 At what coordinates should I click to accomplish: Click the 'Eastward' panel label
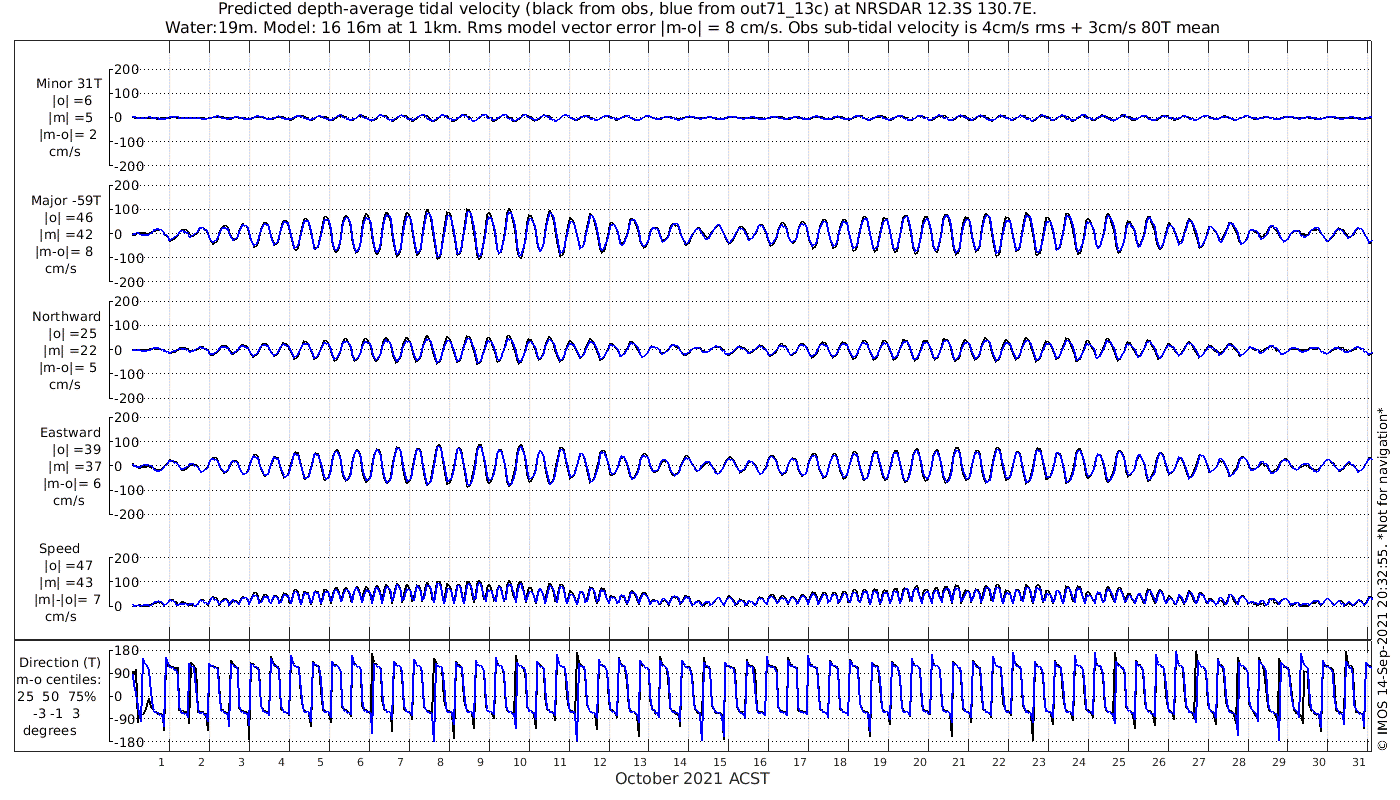click(70, 432)
